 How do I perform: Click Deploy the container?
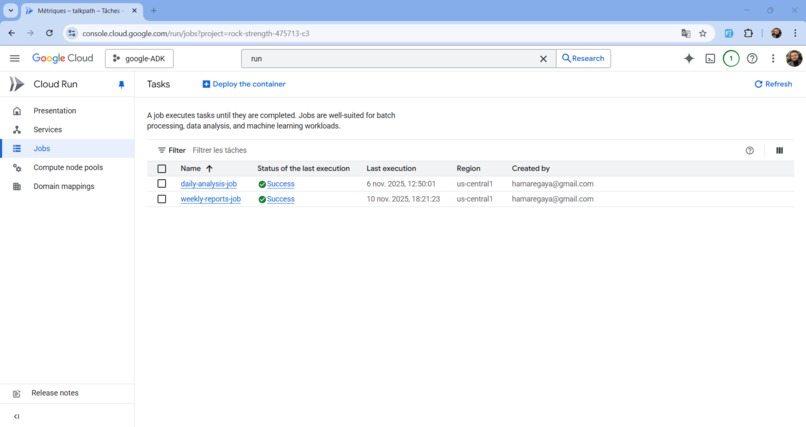(x=244, y=84)
